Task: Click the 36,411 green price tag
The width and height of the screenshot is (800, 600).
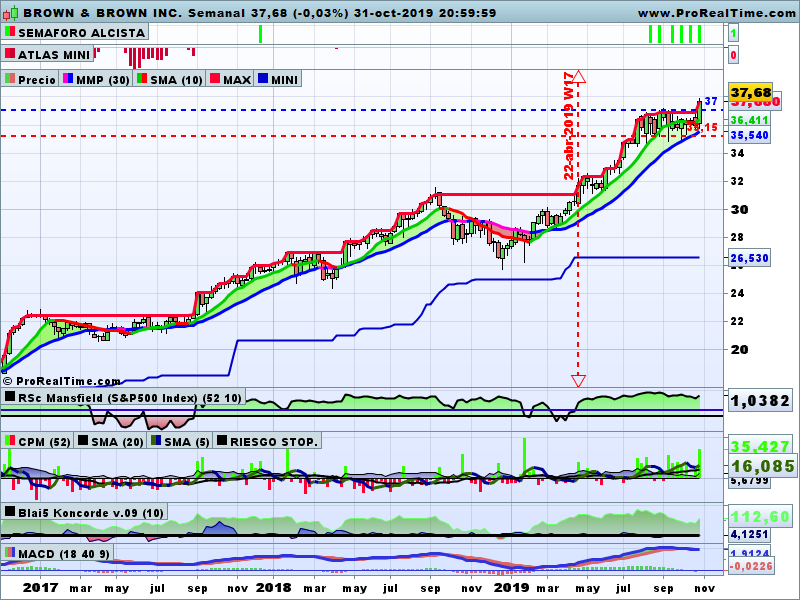Action: (749, 120)
